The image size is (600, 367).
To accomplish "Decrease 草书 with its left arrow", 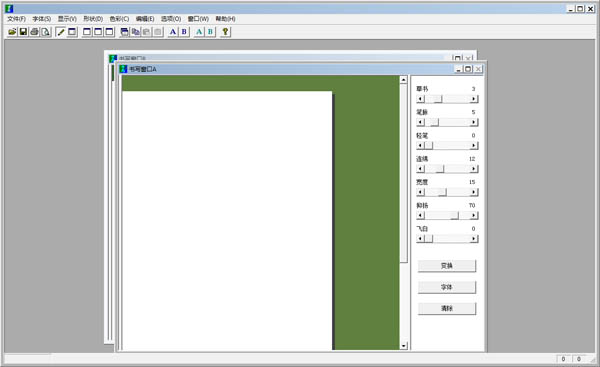I will pos(421,99).
